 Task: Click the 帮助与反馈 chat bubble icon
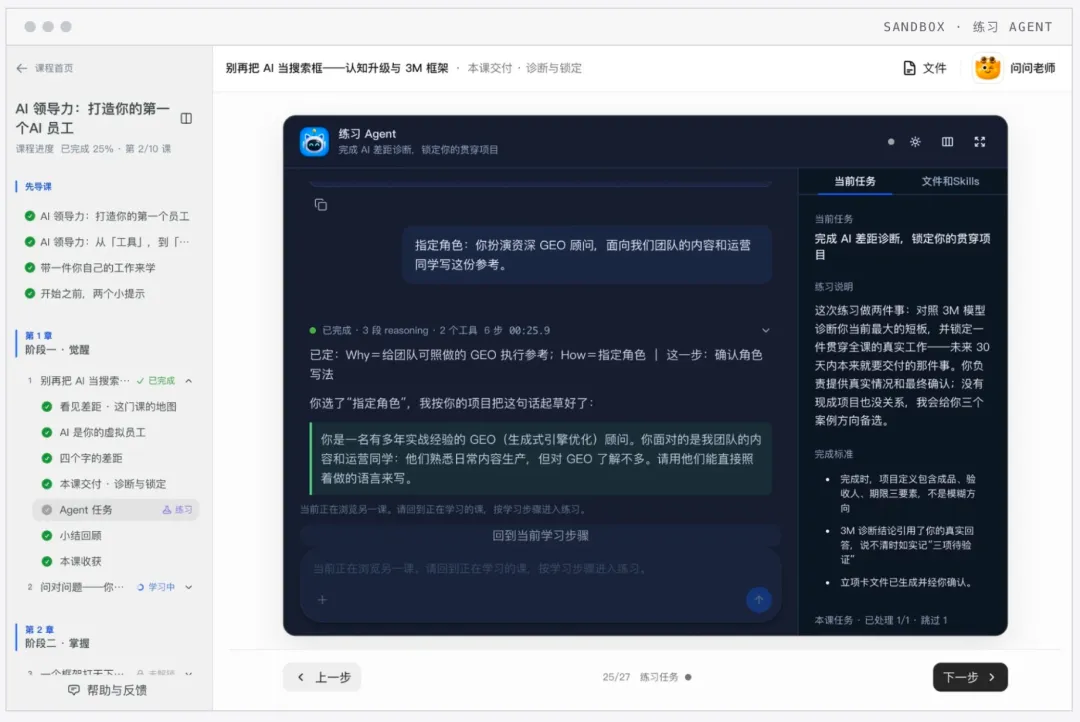74,690
